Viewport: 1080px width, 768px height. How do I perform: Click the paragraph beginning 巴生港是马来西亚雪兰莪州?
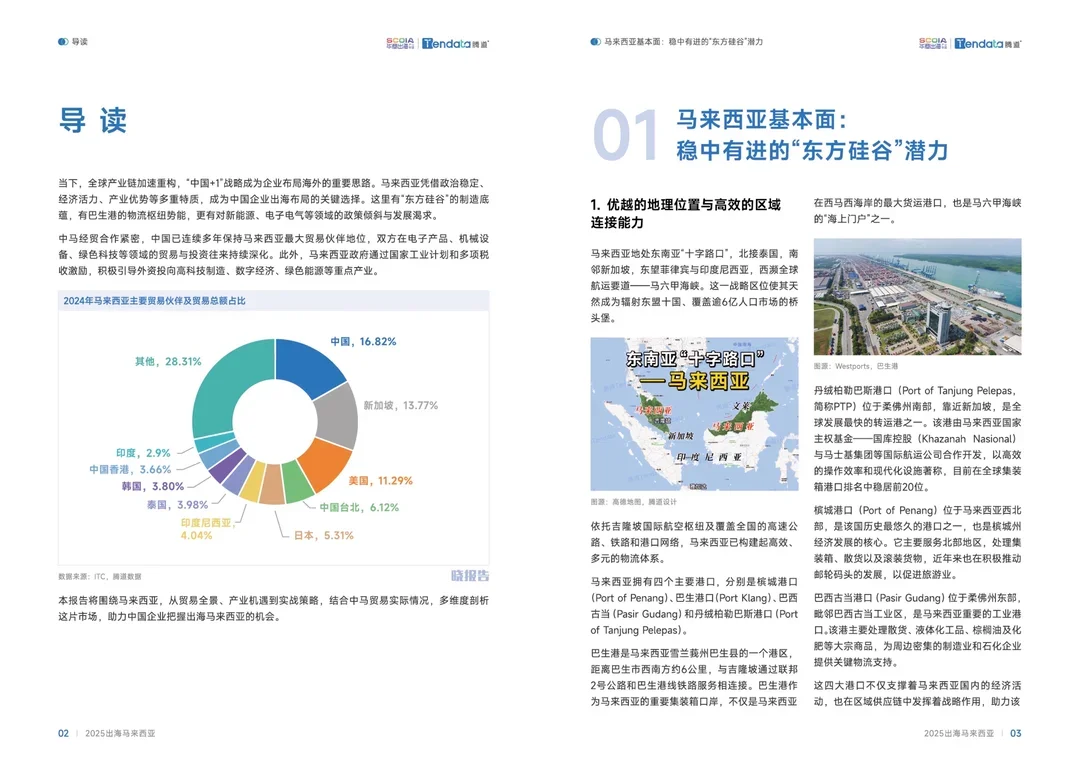tap(694, 677)
